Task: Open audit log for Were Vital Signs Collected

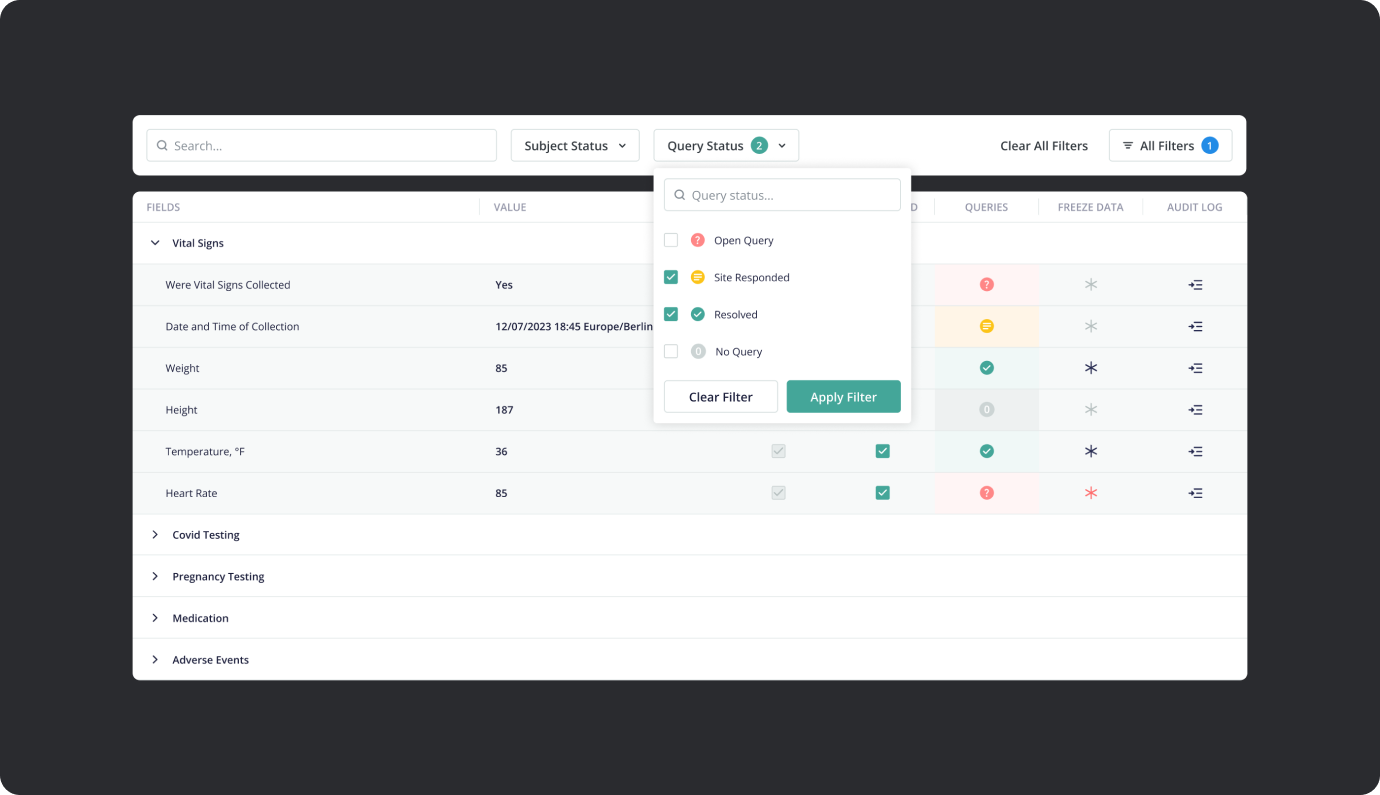Action: (x=1195, y=285)
